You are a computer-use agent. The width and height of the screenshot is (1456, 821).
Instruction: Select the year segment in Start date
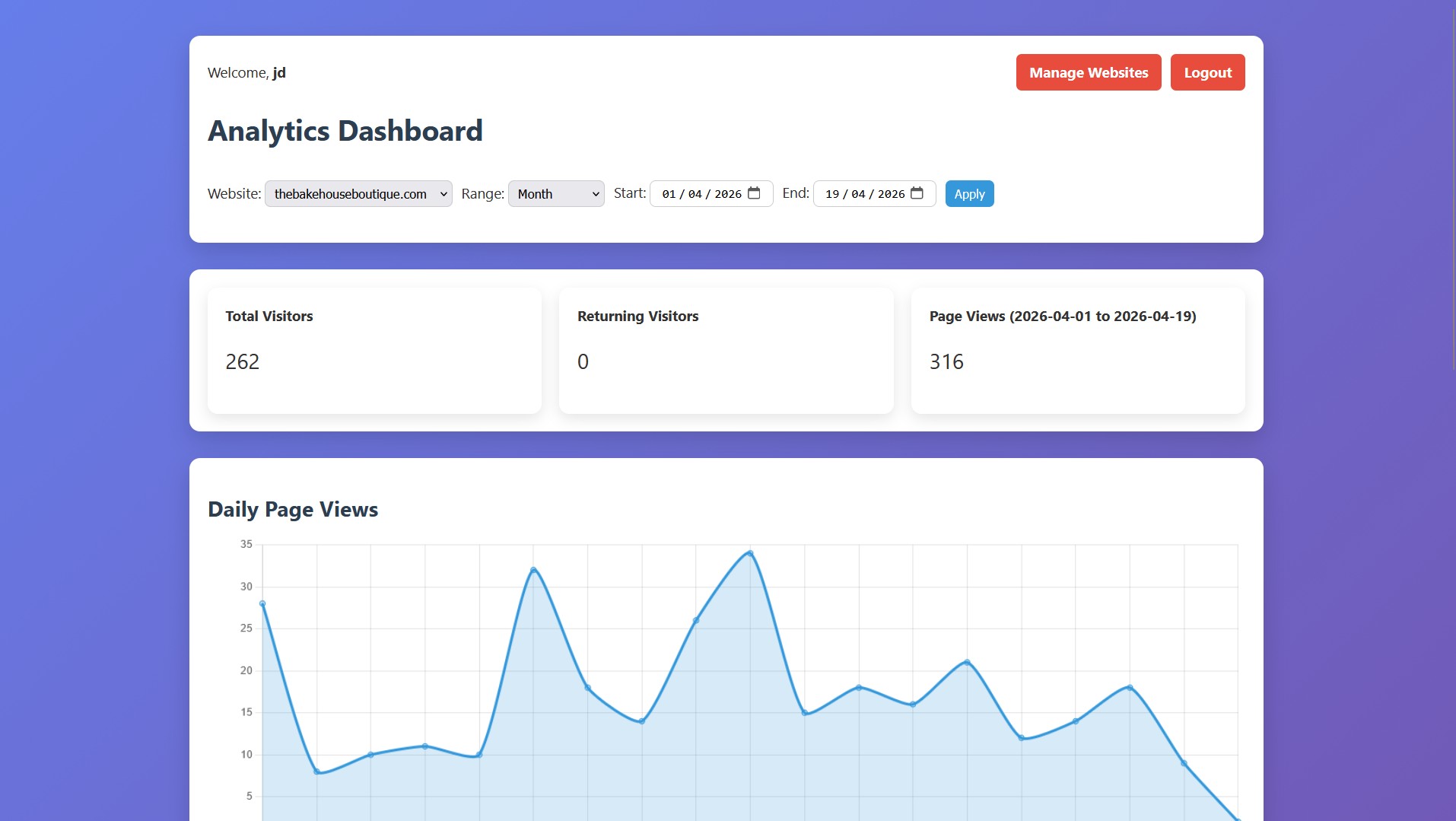pyautogui.click(x=727, y=194)
